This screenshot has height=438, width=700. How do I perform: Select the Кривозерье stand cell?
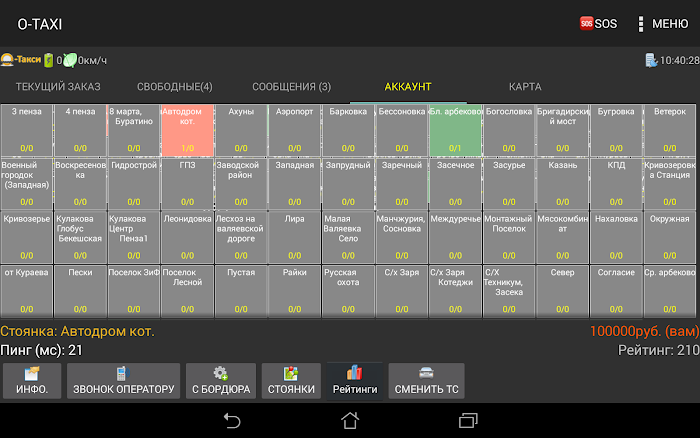tap(27, 237)
